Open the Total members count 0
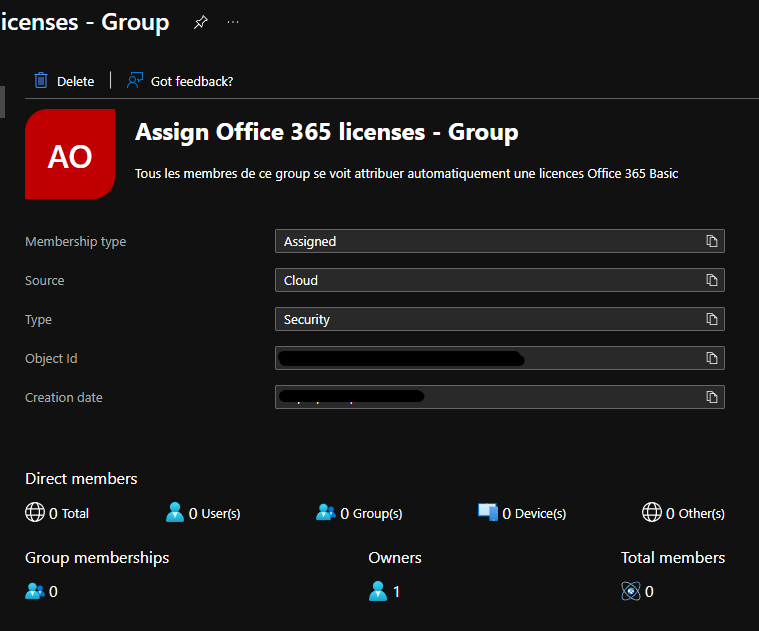The height and width of the screenshot is (631, 759). click(649, 591)
